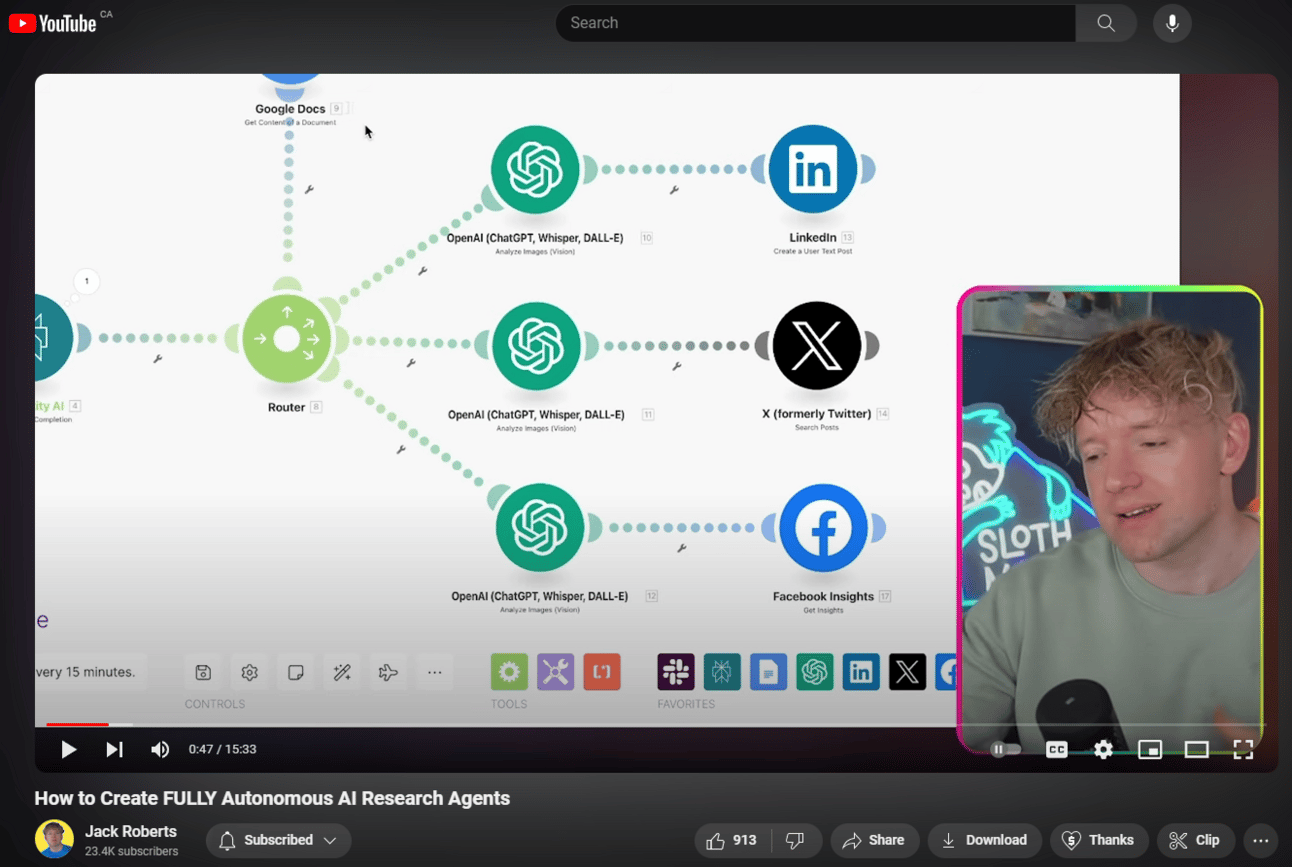Select the OpenAI module connected to LinkedIn
The image size is (1292, 867).
(x=535, y=170)
